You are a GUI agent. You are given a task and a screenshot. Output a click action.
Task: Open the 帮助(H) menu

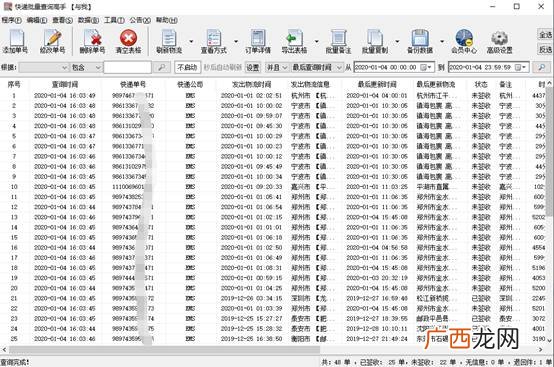(166, 20)
